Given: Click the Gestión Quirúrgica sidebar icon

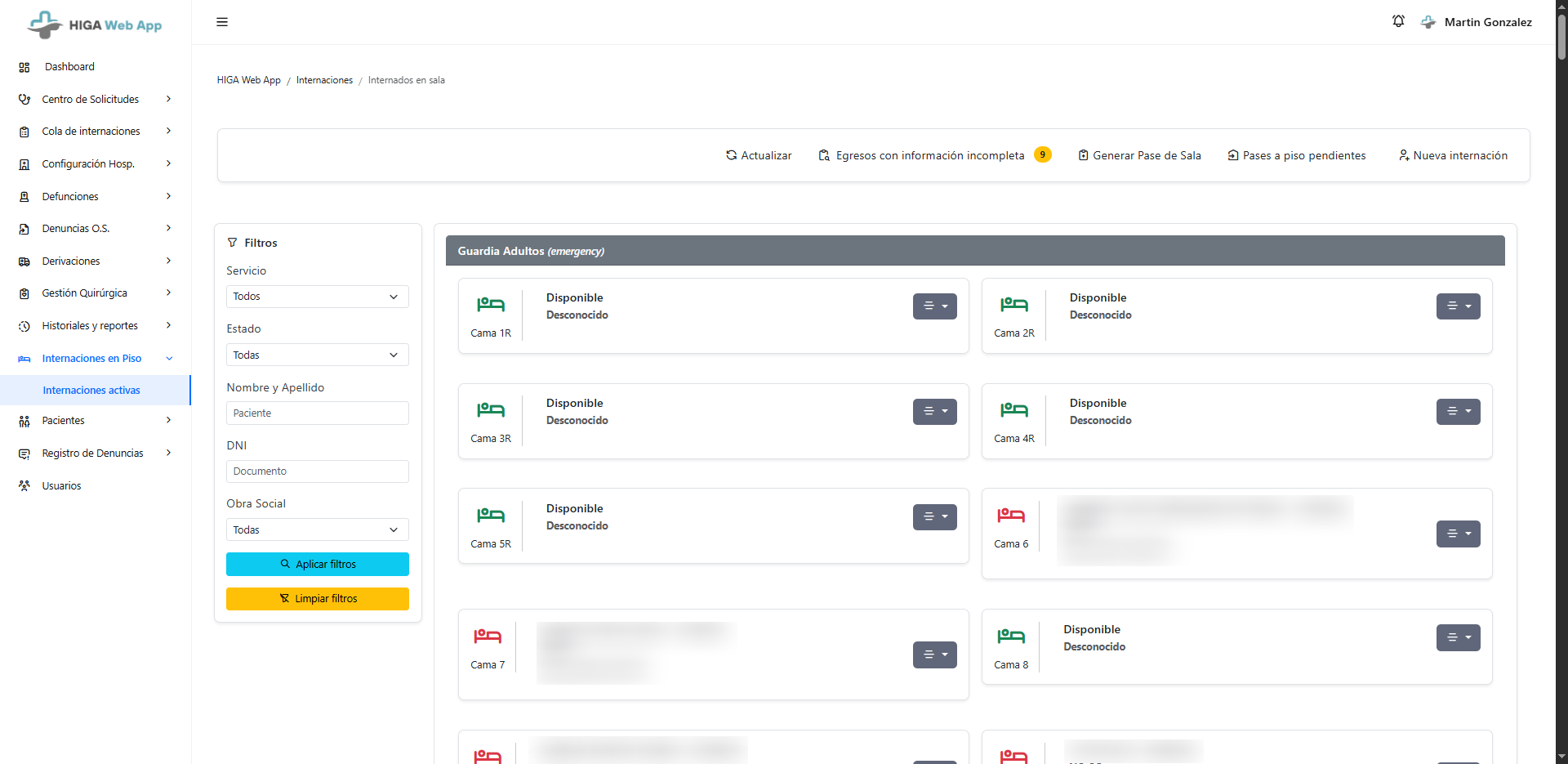Looking at the screenshot, I should (x=24, y=293).
